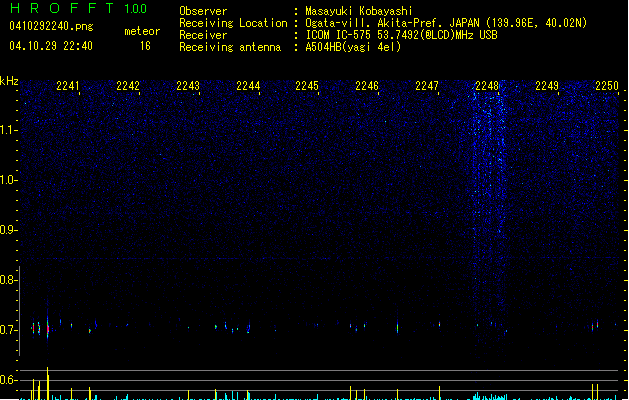Click the 0.8 kHz axis label
629x400 pixels.
pyautogui.click(x=8, y=280)
